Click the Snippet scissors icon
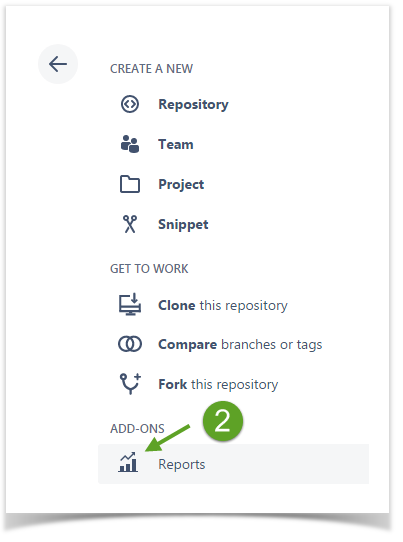Image resolution: width=403 pixels, height=542 pixels. (x=130, y=224)
